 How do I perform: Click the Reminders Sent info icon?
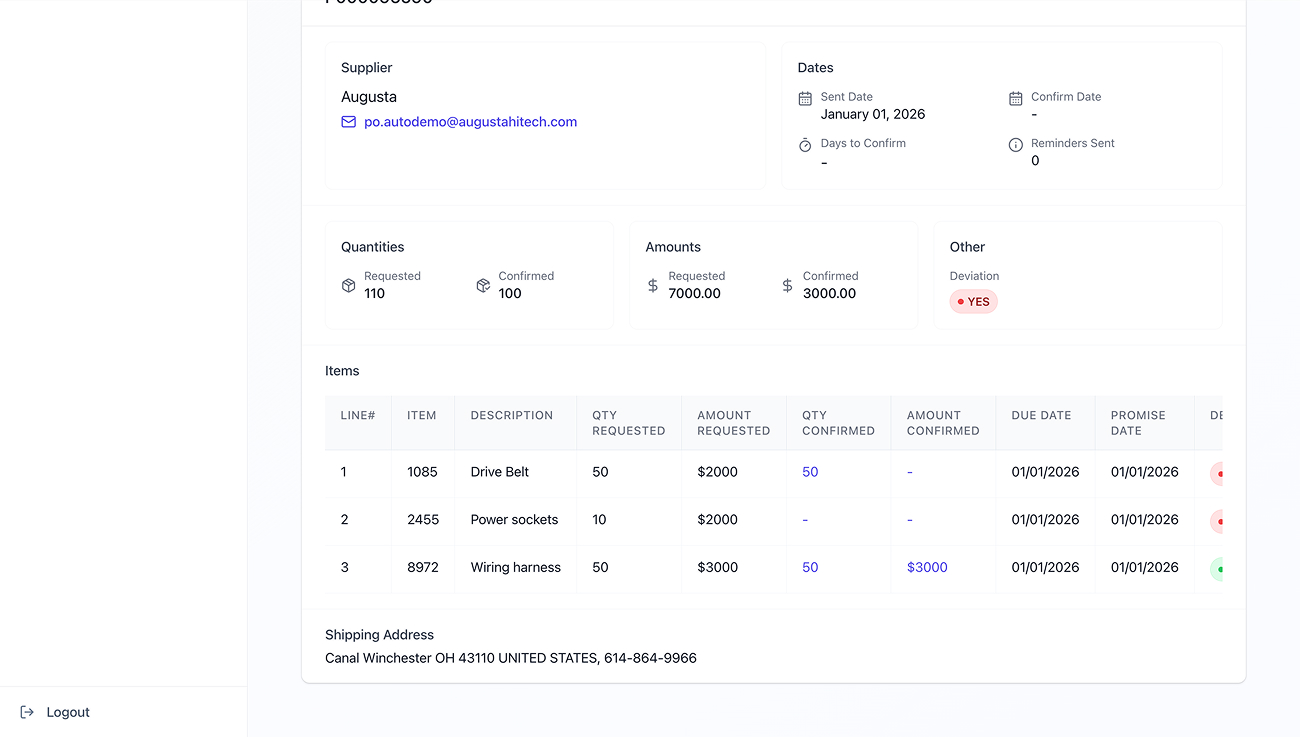(x=1015, y=145)
